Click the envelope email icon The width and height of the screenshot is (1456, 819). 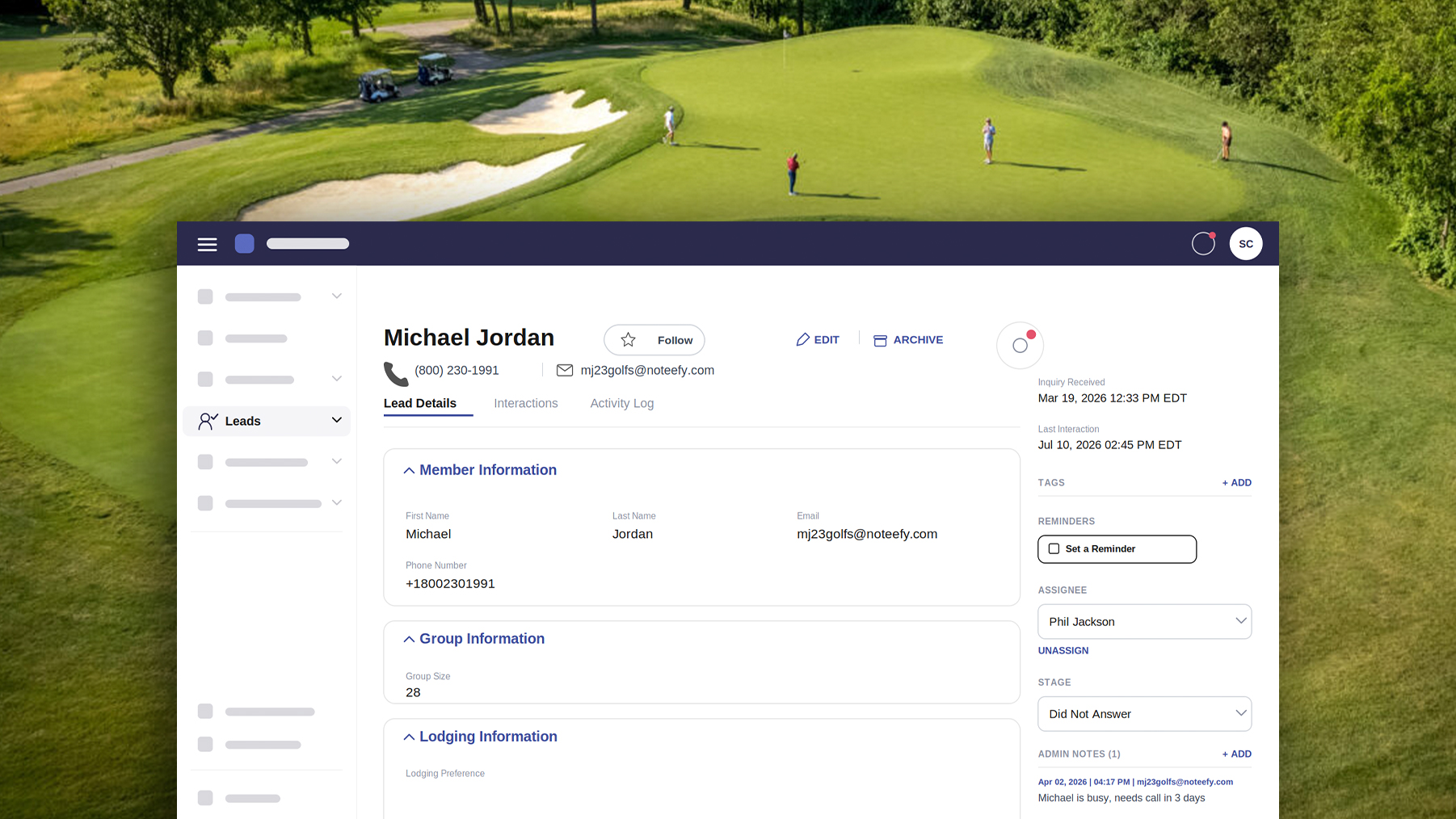click(x=565, y=370)
